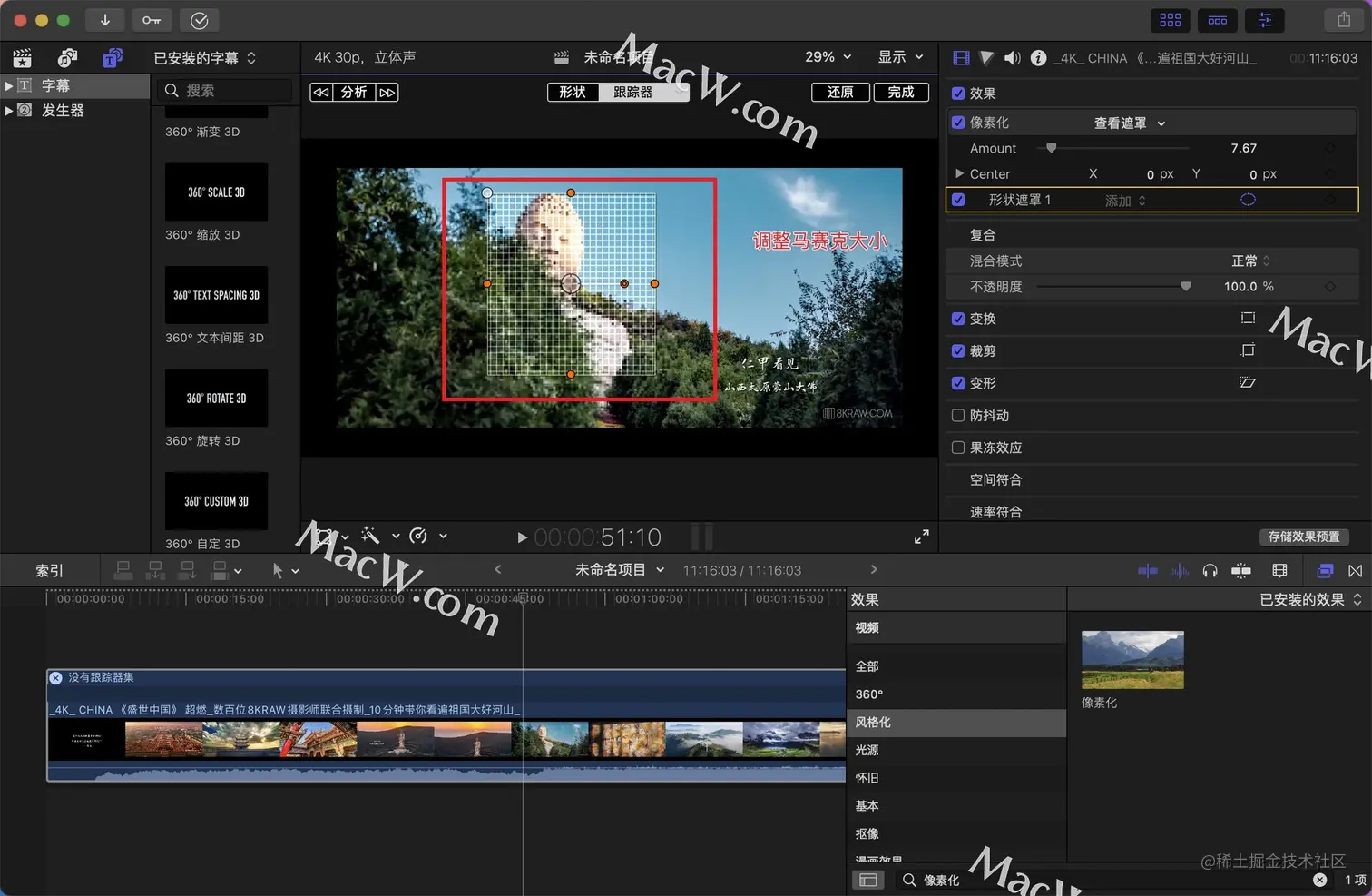Image resolution: width=1372 pixels, height=896 pixels.
Task: Show the transitions browser icon
Action: [x=1355, y=571]
